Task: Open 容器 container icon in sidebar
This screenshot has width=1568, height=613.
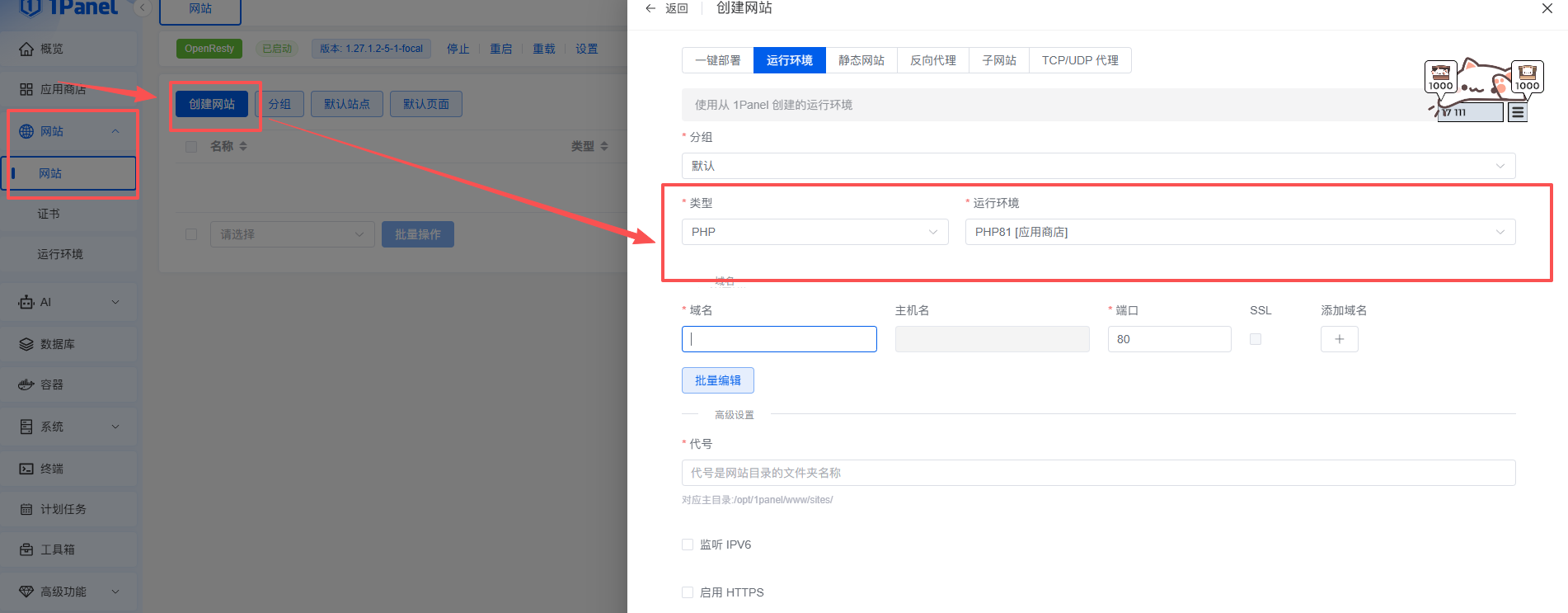Action: [x=26, y=384]
